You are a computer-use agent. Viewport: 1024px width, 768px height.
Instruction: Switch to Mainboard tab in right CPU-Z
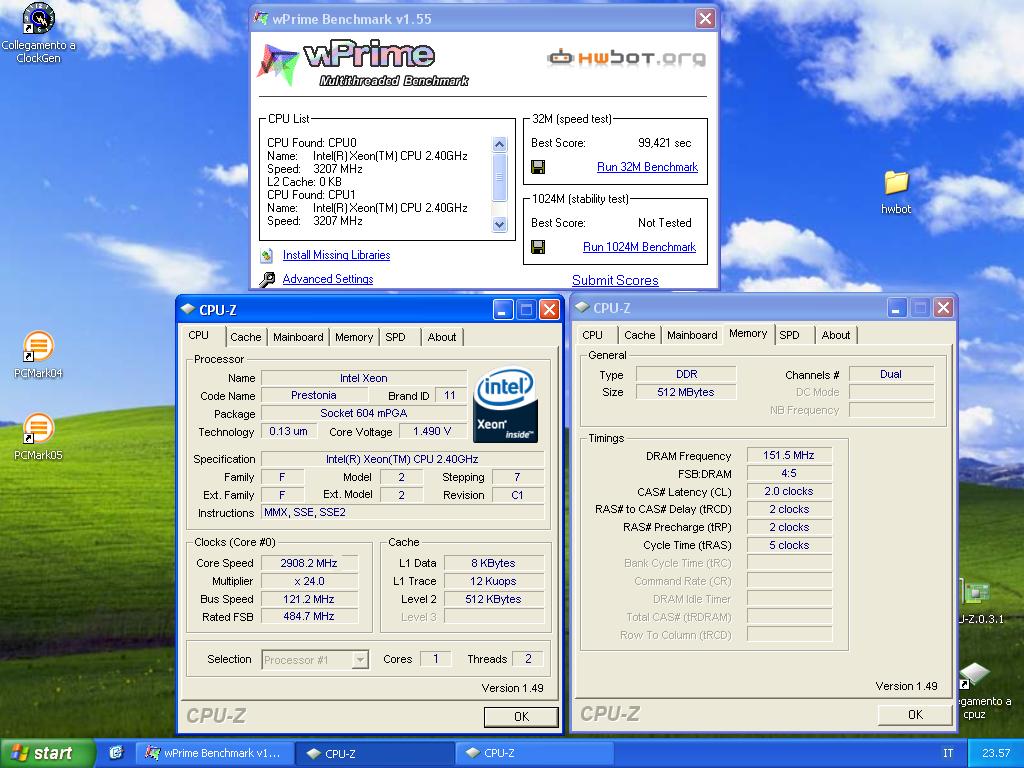[692, 335]
